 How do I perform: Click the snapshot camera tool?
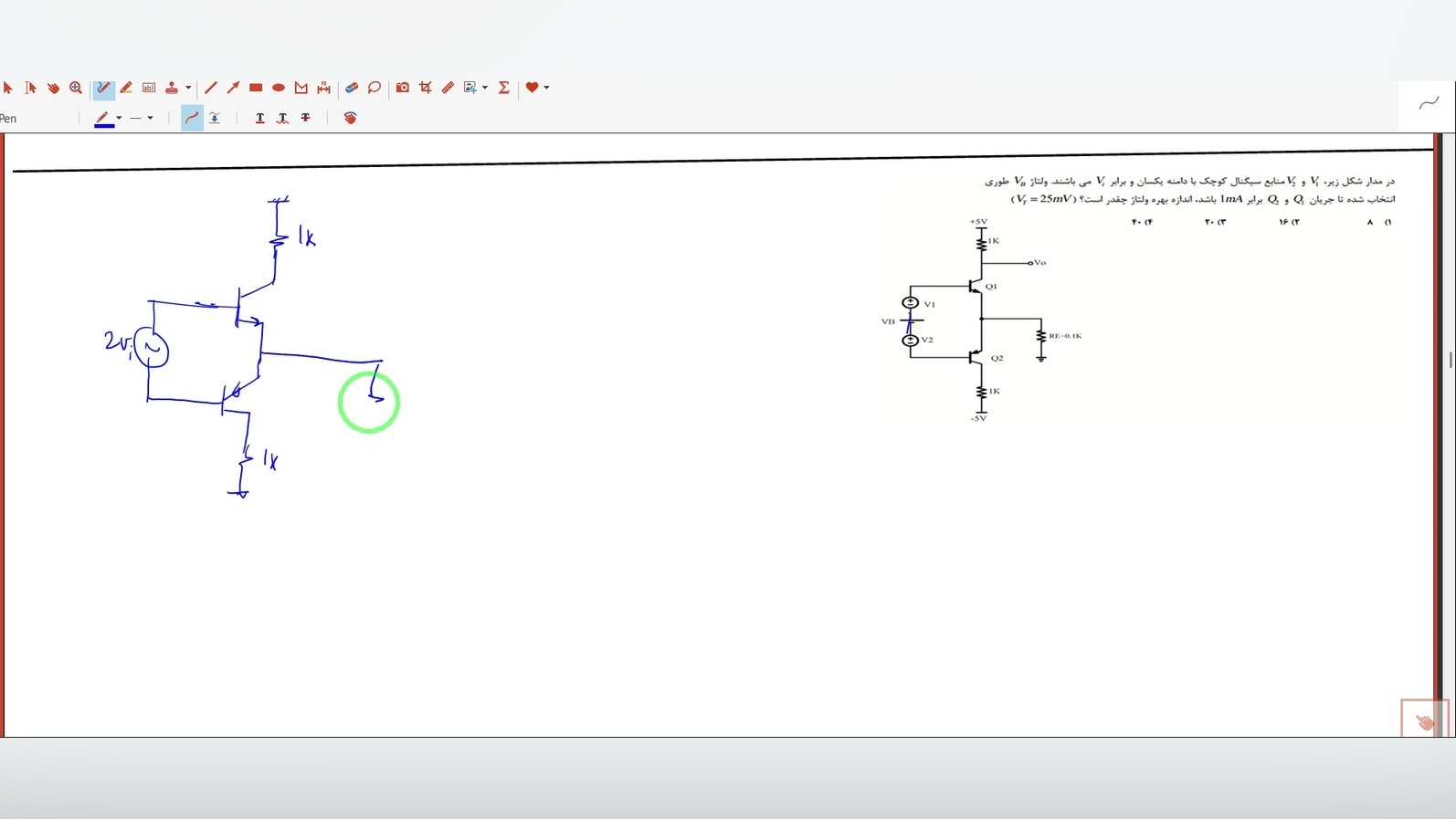tap(402, 88)
